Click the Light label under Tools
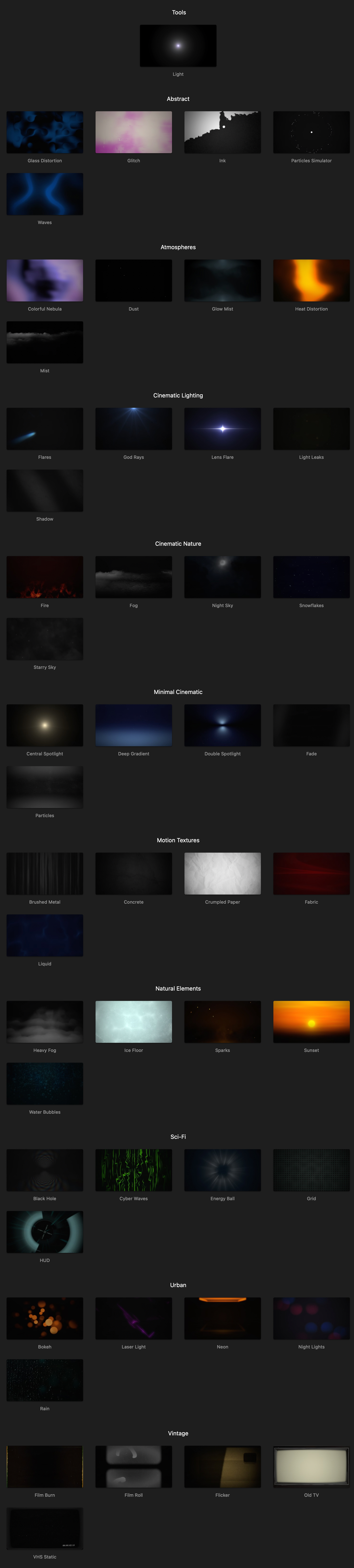Image resolution: width=354 pixels, height=1568 pixels. (178, 74)
